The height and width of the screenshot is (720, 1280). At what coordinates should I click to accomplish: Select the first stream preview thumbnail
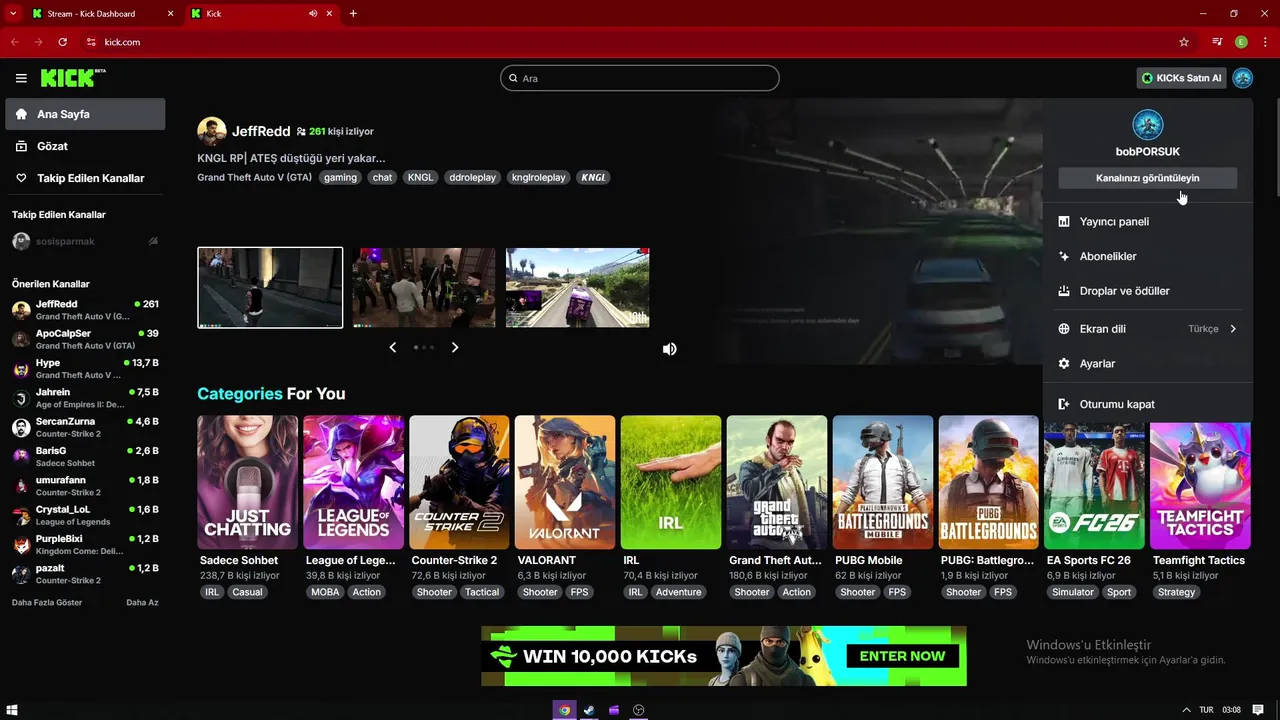(270, 288)
